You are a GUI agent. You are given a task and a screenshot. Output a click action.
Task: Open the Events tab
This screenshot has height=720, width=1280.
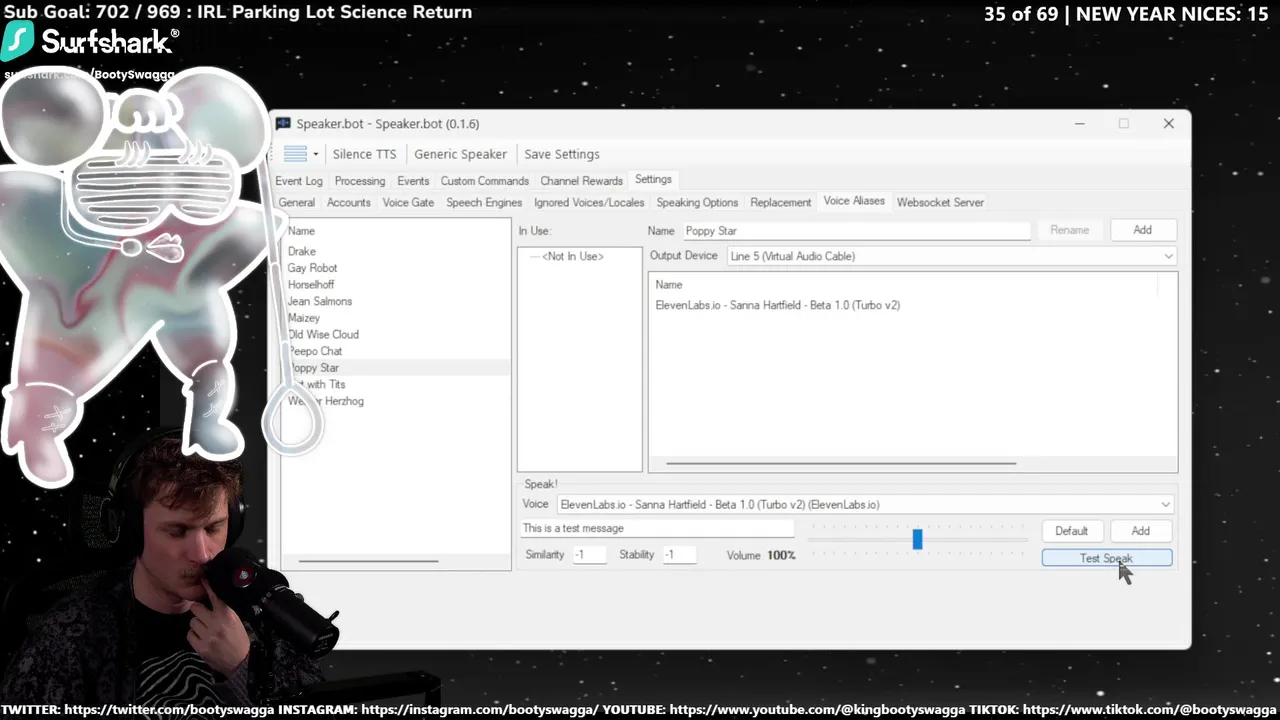coord(413,181)
